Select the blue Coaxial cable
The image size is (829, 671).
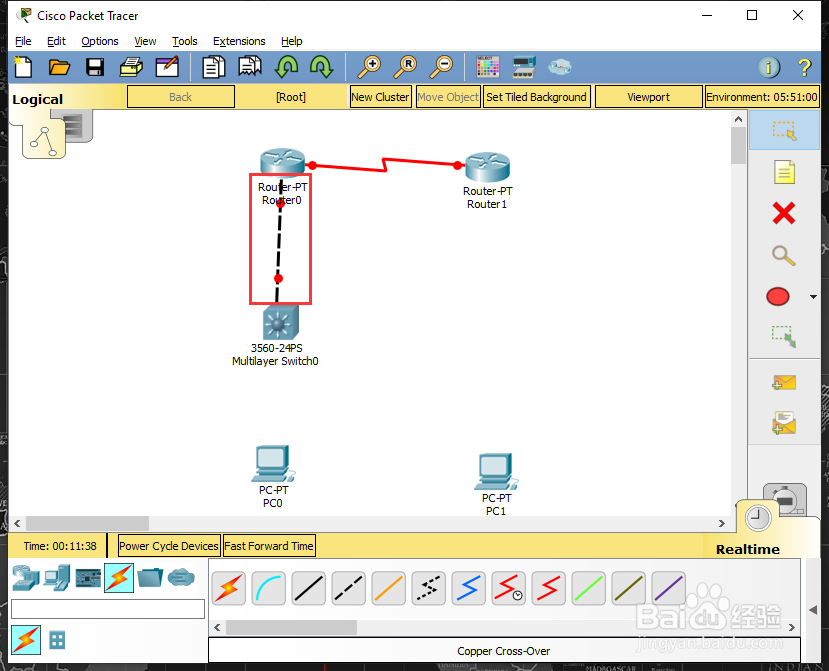[x=468, y=588]
